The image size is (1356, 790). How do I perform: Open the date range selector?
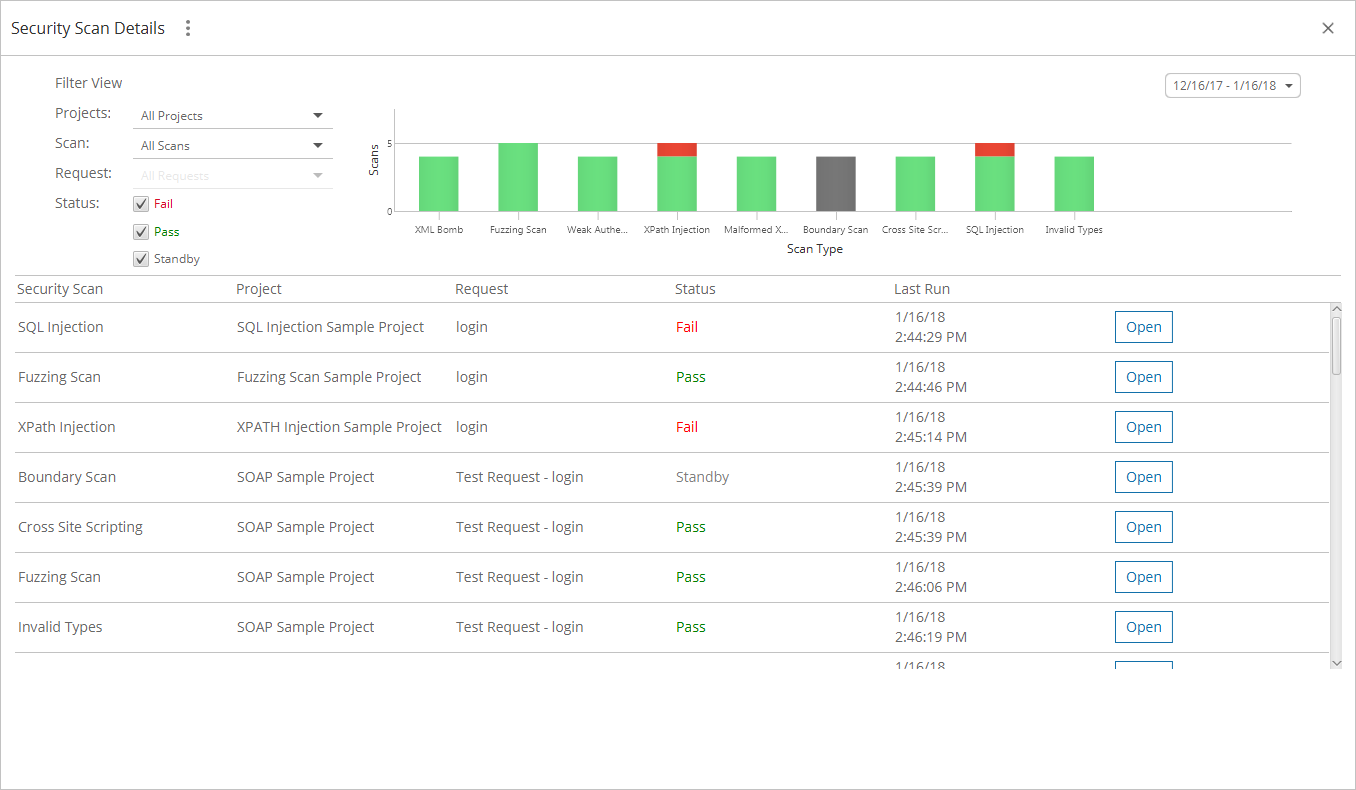tap(1232, 85)
